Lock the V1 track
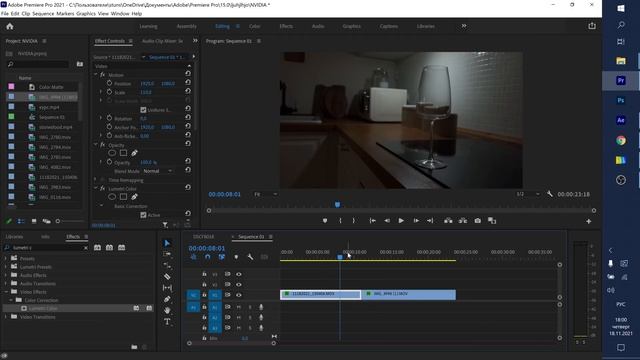Image resolution: width=640 pixels, height=360 pixels. (204, 295)
